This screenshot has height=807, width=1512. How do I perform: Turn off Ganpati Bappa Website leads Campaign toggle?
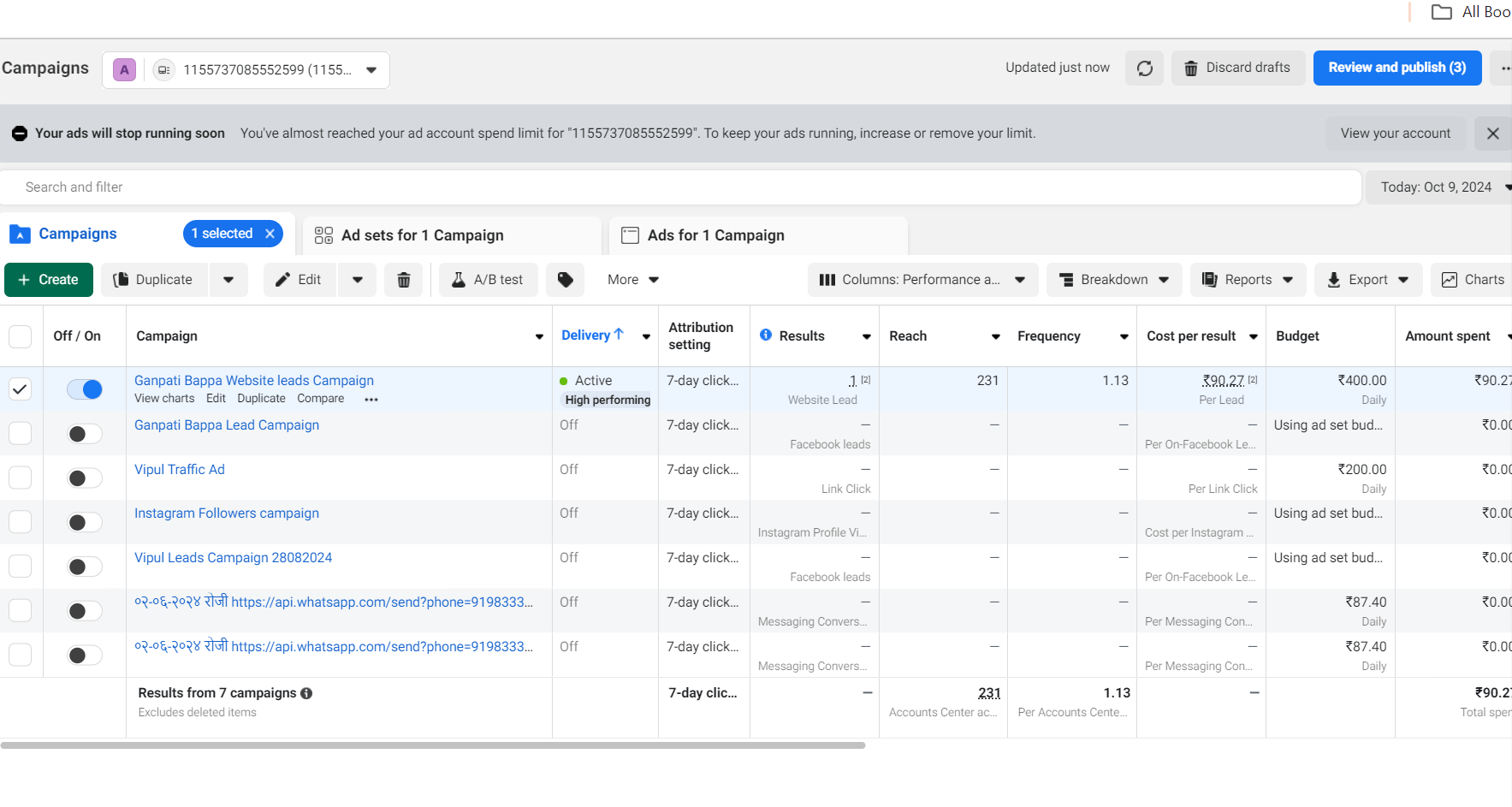click(85, 389)
